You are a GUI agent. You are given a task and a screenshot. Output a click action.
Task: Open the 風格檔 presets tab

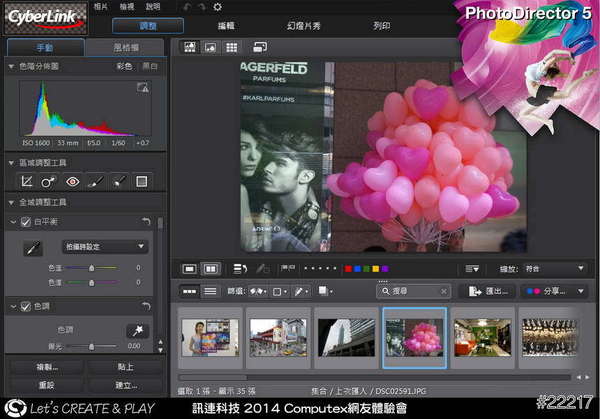(x=124, y=48)
